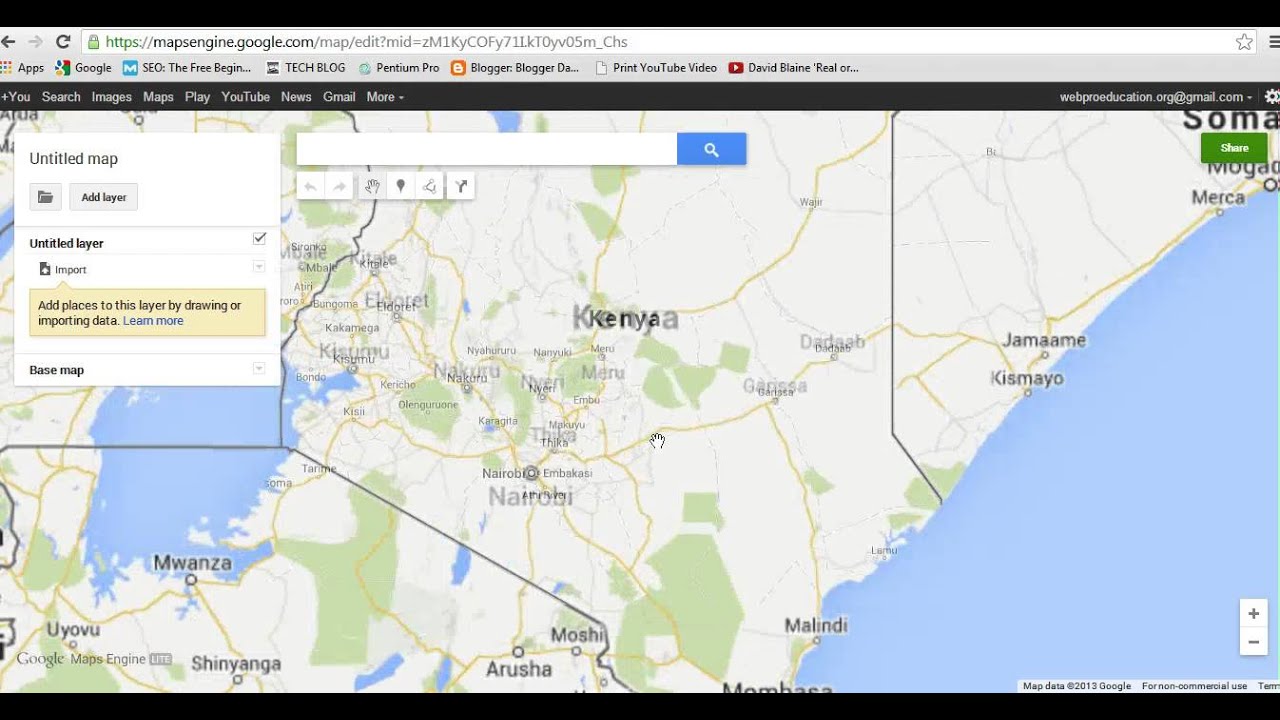Open the account email dropdown
Viewport: 1280px width, 720px height.
click(x=1156, y=97)
